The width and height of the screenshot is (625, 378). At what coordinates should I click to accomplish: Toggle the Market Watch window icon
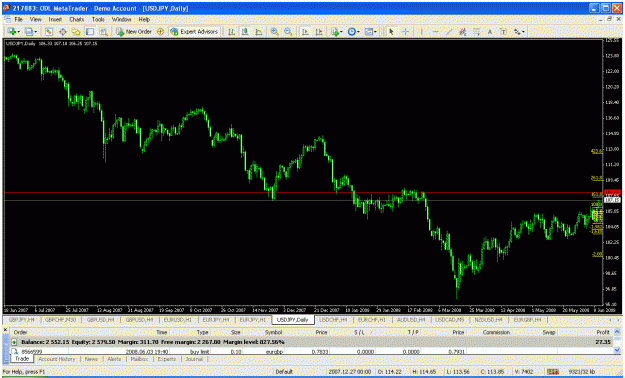[49, 32]
